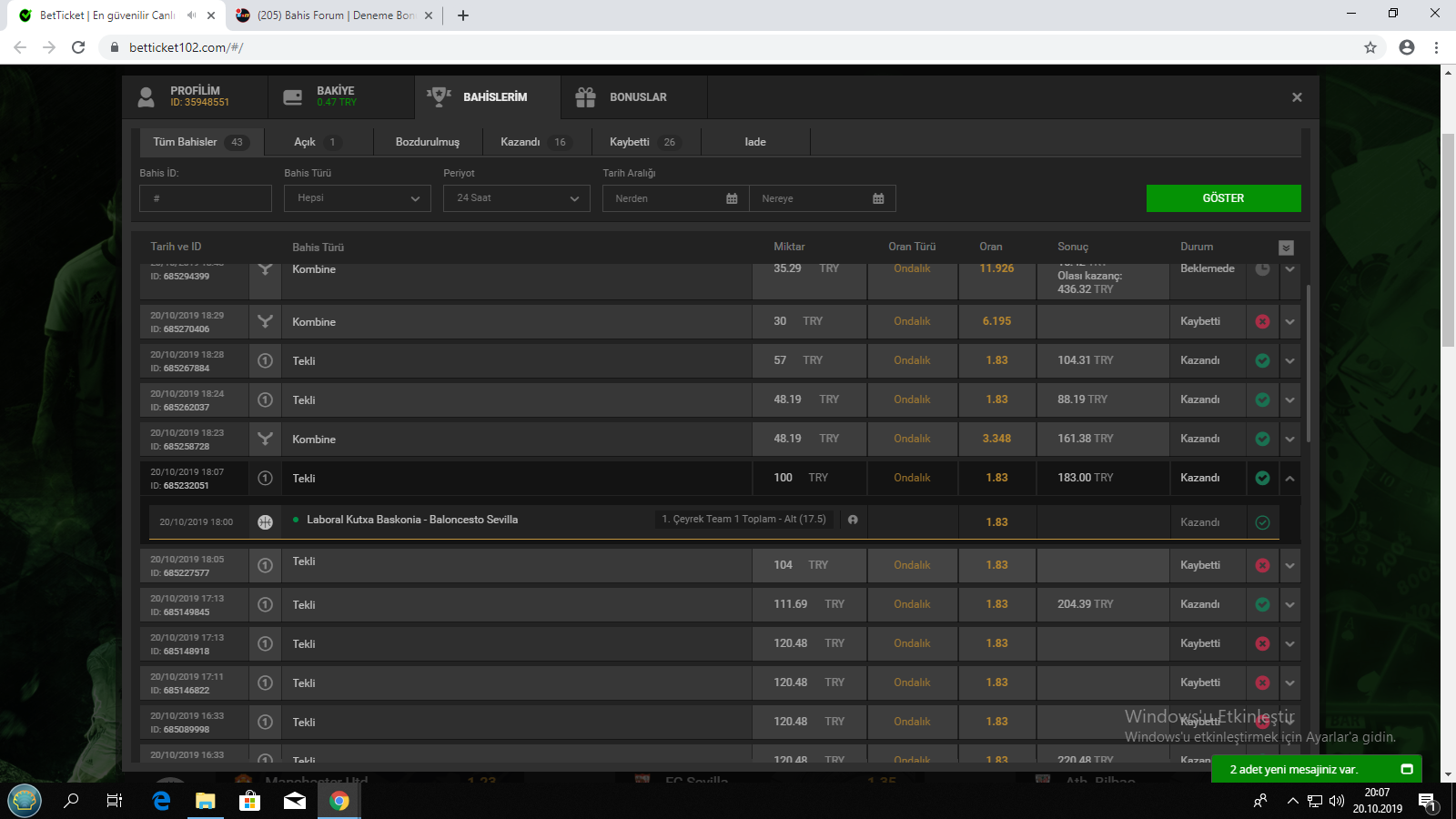Expand bet ID 685258728 row
This screenshot has width=1456, height=819.
[1289, 440]
